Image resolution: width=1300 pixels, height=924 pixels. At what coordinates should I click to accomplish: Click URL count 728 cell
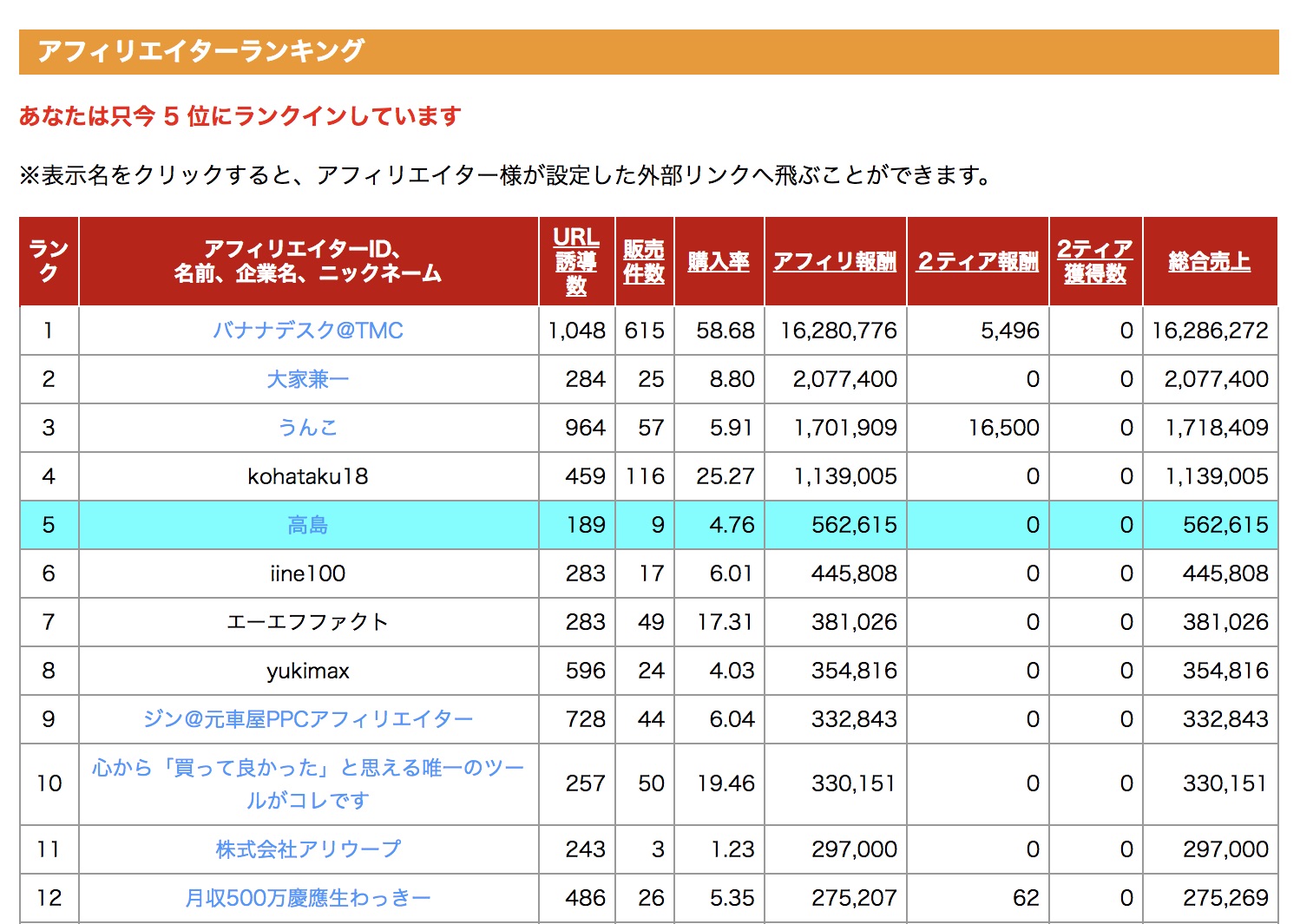tap(576, 719)
